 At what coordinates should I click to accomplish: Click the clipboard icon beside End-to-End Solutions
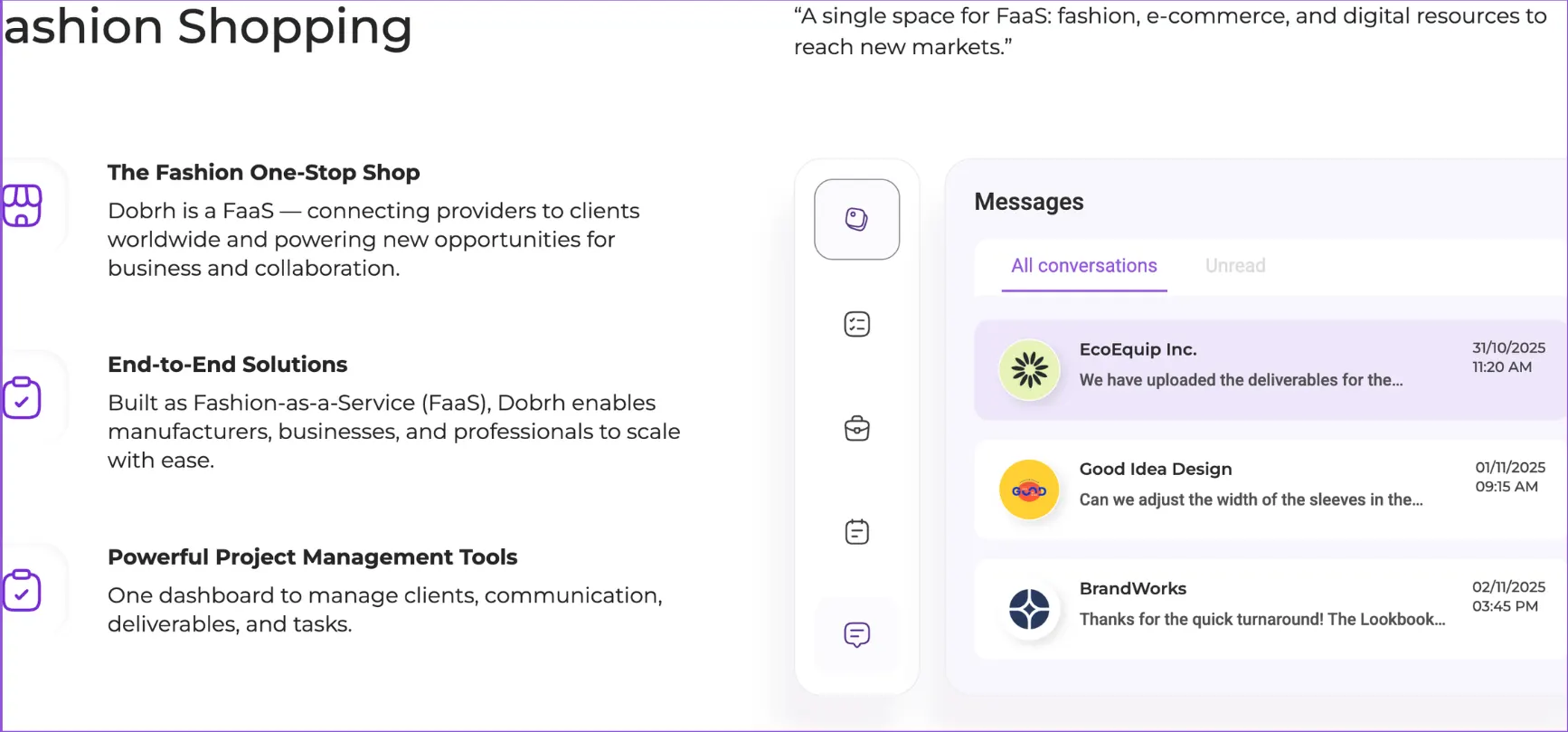[x=22, y=398]
